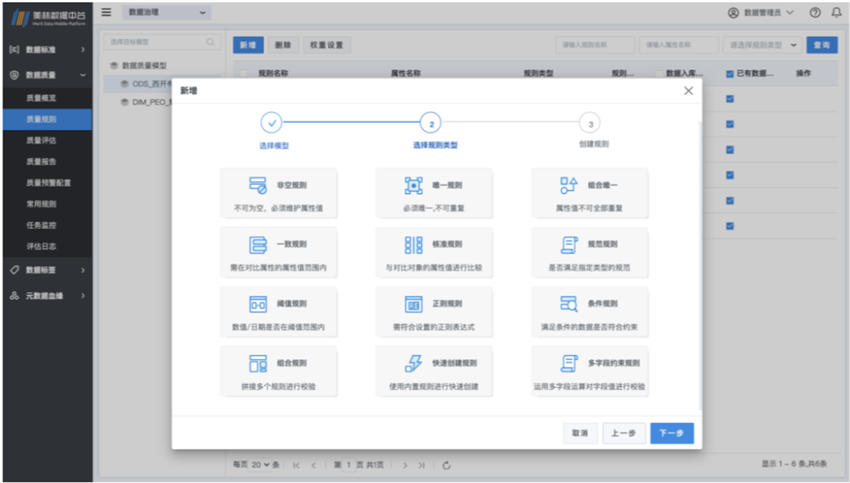The width and height of the screenshot is (850, 483).
Task: Toggle the 已有数据 header checkbox
Action: click(x=729, y=73)
